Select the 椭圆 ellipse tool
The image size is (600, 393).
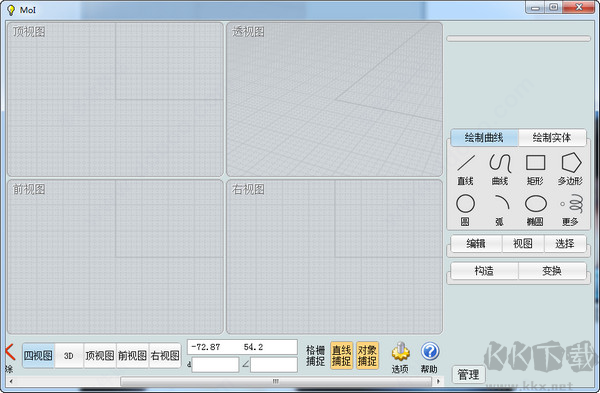[x=535, y=210]
